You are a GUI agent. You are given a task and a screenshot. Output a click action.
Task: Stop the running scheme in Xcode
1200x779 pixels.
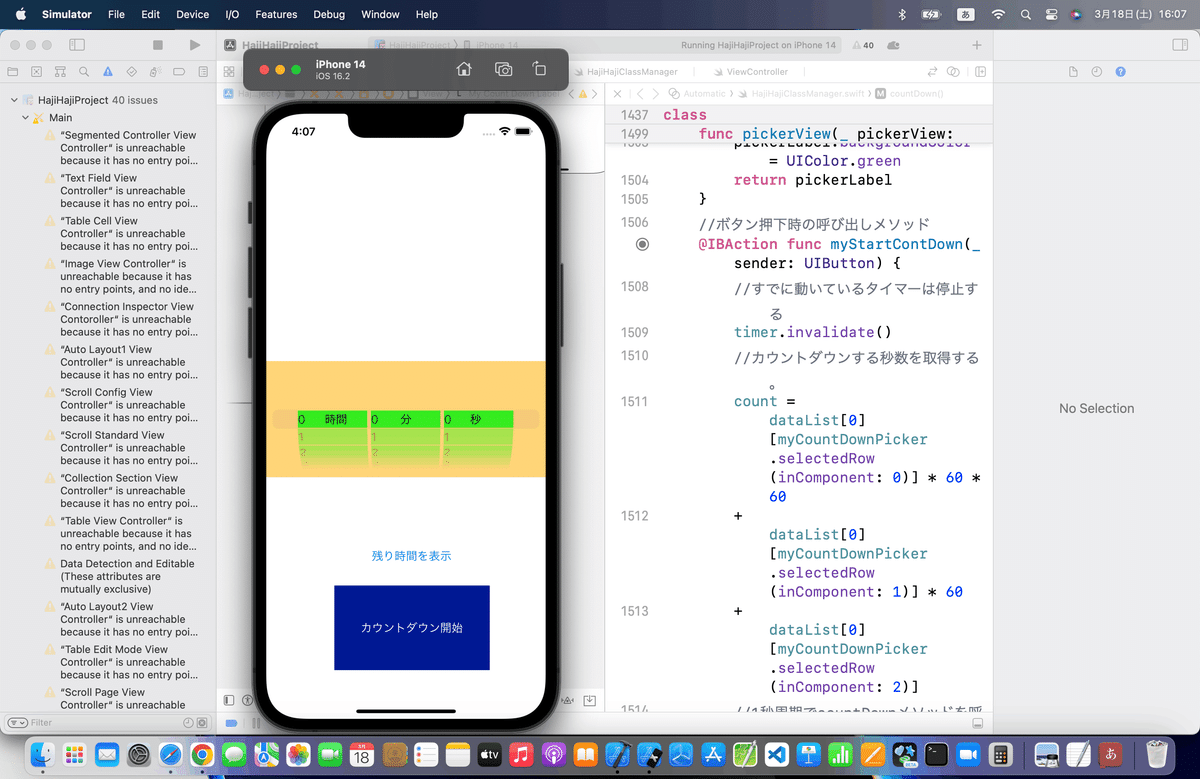coord(158,45)
